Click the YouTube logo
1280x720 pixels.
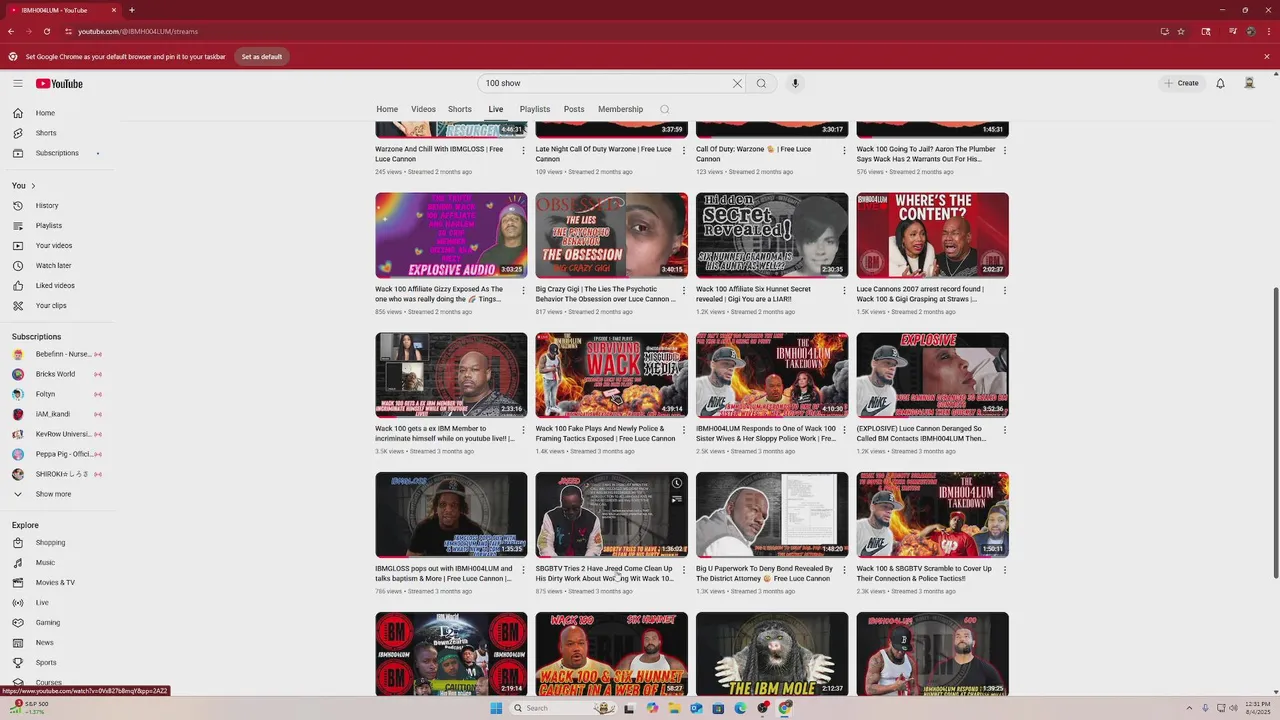click(60, 84)
